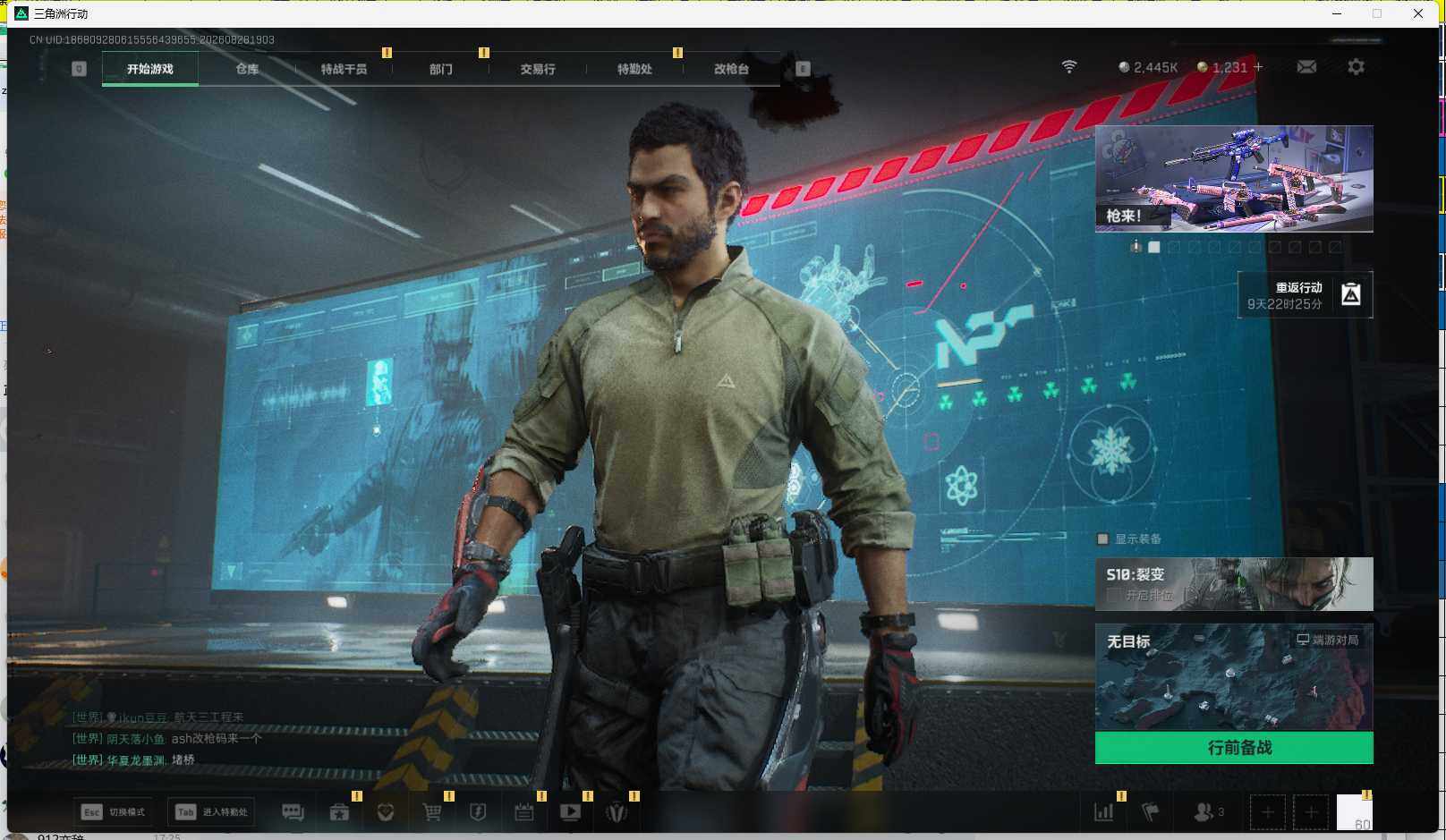Enable the 开启排位 ranked checkbox
Screen dimensions: 1446x840
[1114, 595]
